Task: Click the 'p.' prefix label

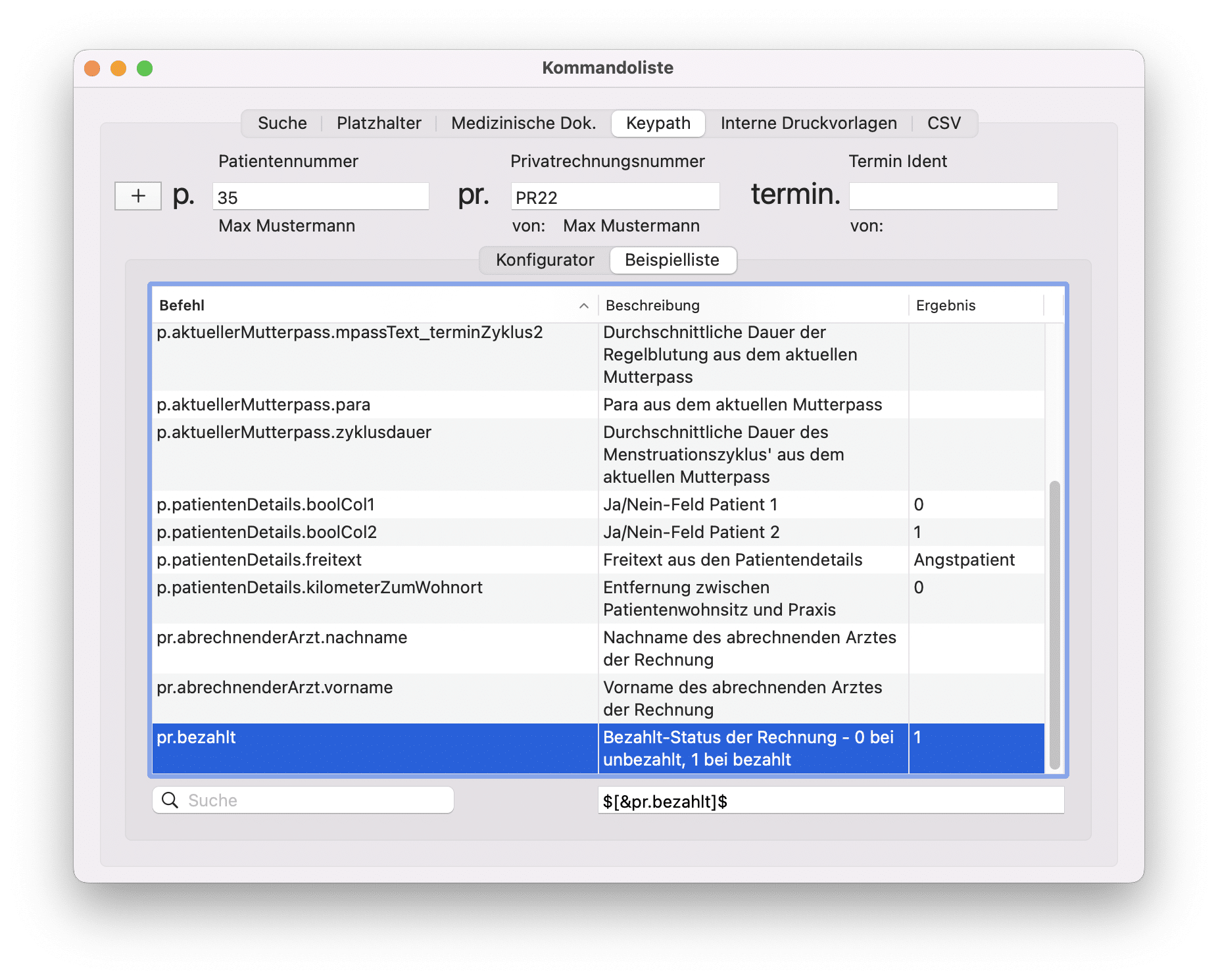Action: pyautogui.click(x=183, y=195)
